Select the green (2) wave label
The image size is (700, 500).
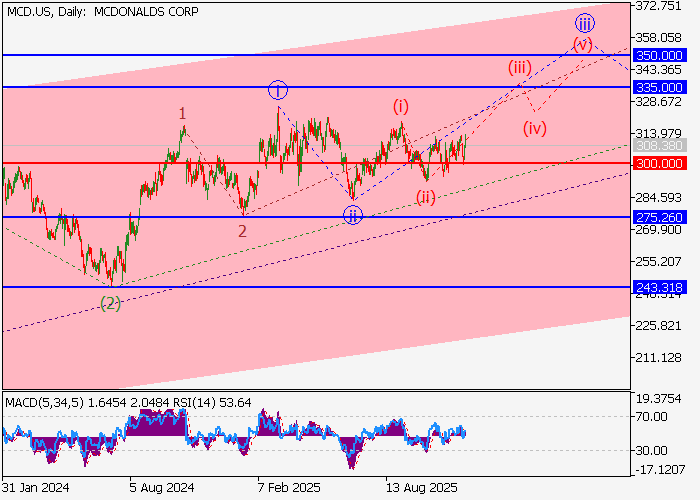[x=110, y=304]
